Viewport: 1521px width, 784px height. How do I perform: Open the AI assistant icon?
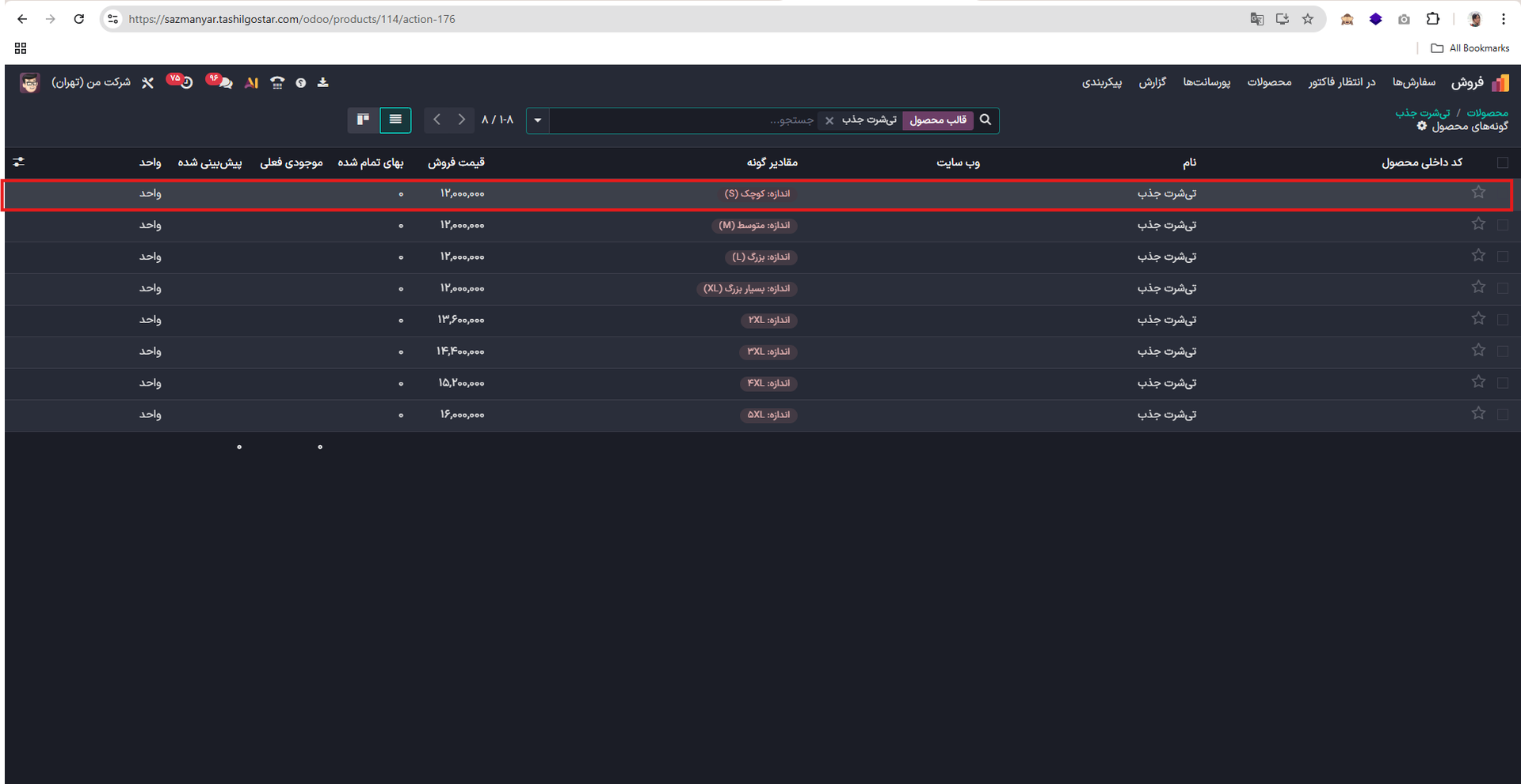(x=252, y=82)
